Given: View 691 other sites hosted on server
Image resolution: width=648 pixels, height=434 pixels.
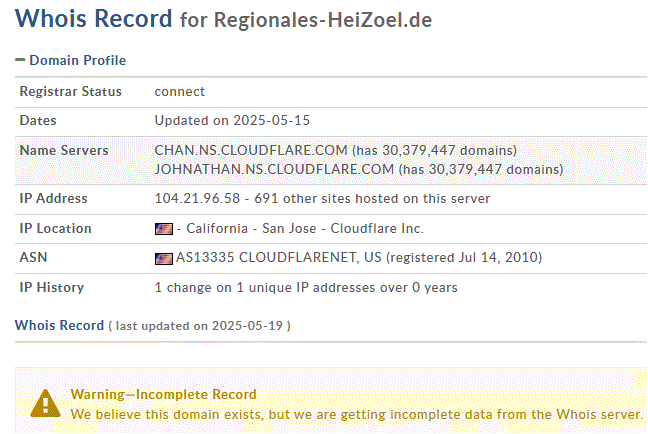Looking at the screenshot, I should [x=372, y=198].
